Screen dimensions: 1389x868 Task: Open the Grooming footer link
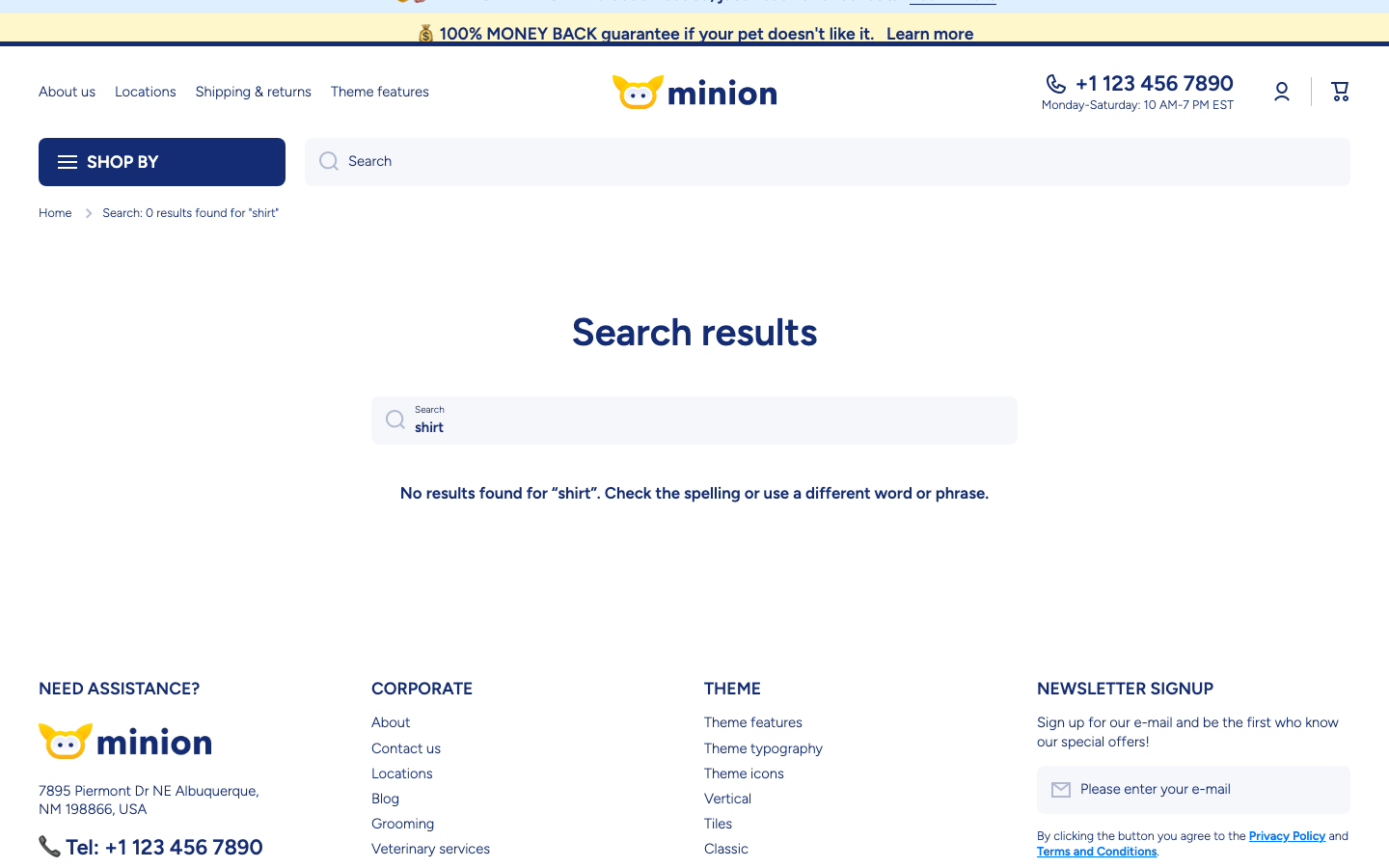click(x=403, y=824)
